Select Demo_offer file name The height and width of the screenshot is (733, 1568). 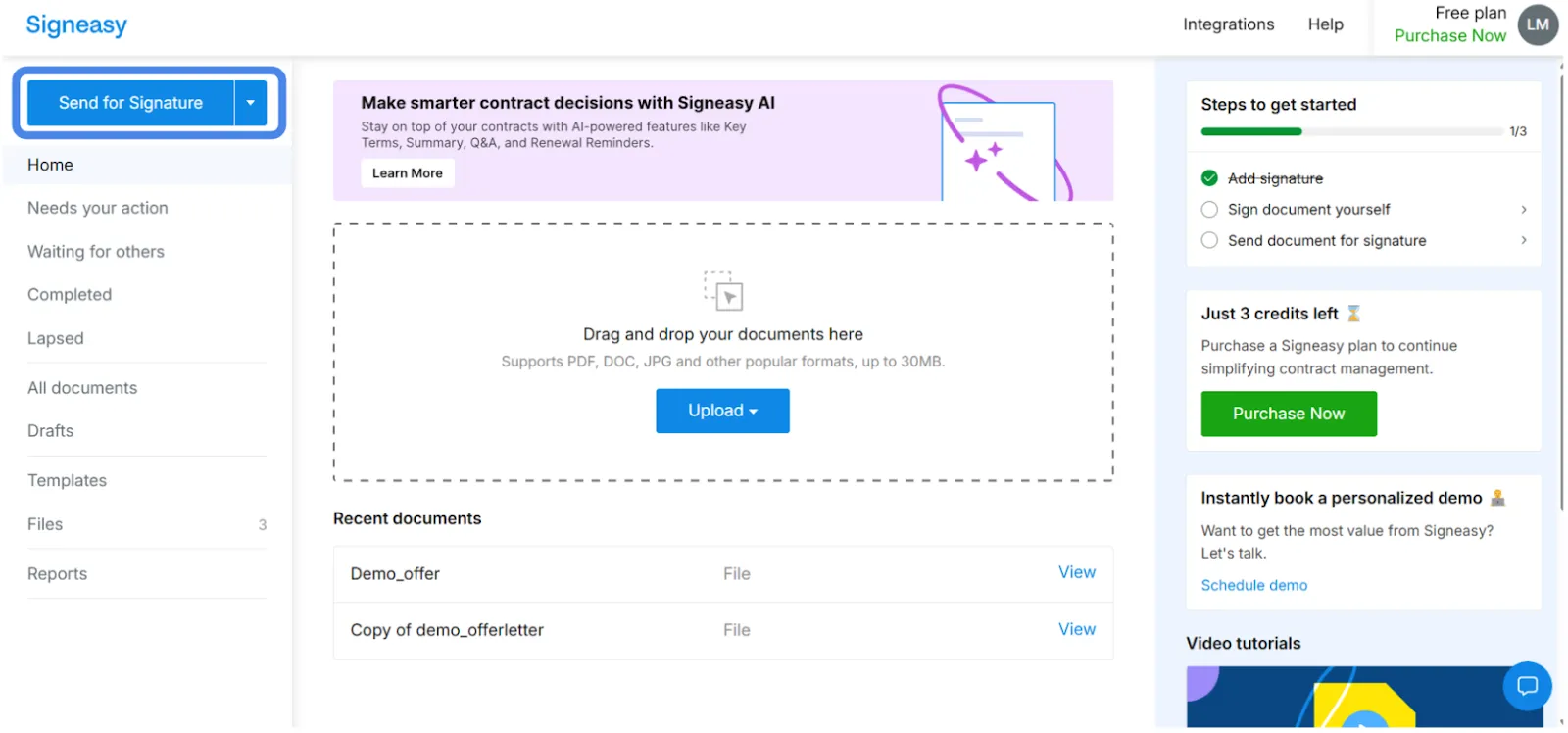(395, 574)
